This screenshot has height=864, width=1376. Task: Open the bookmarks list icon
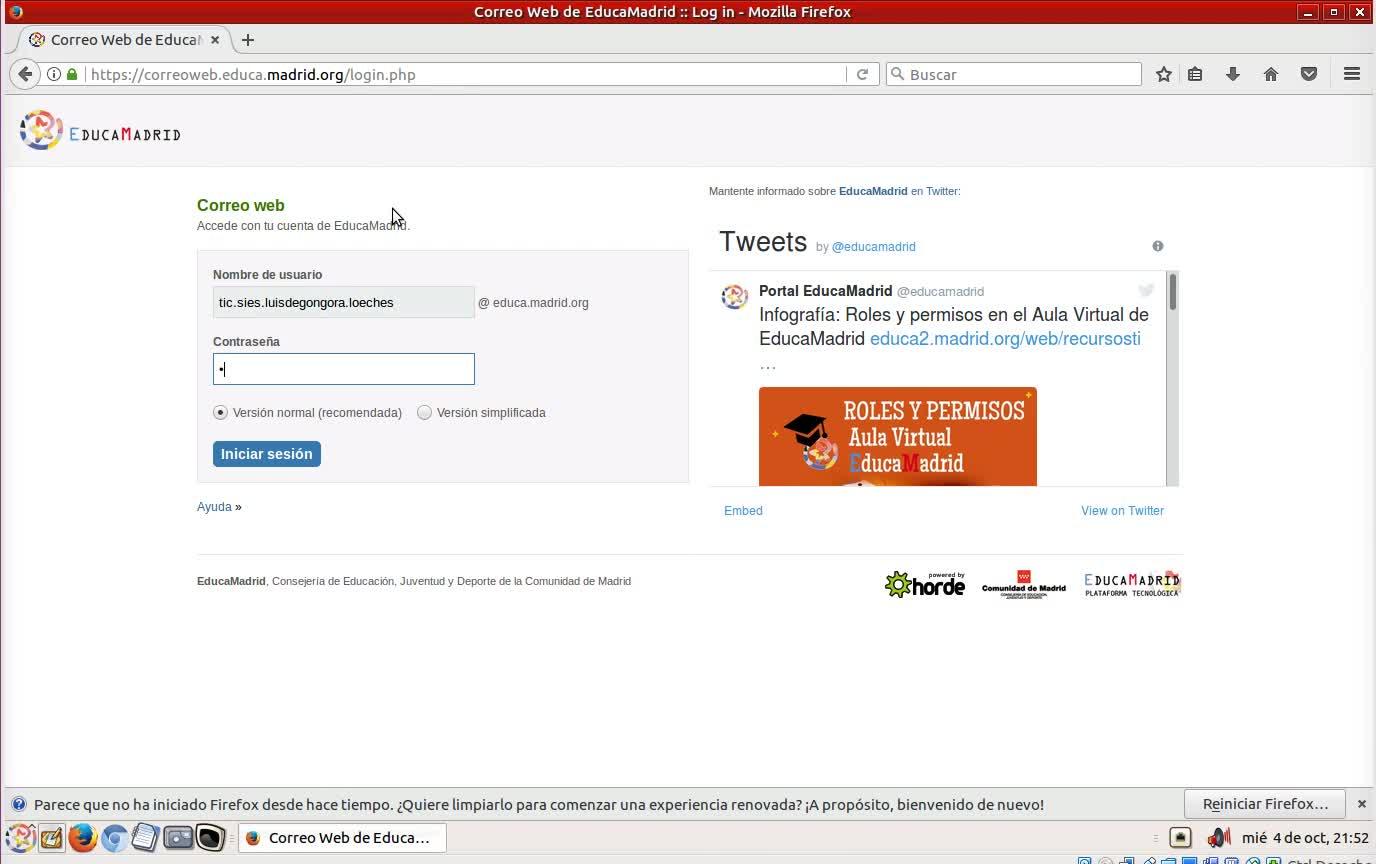coord(1195,74)
